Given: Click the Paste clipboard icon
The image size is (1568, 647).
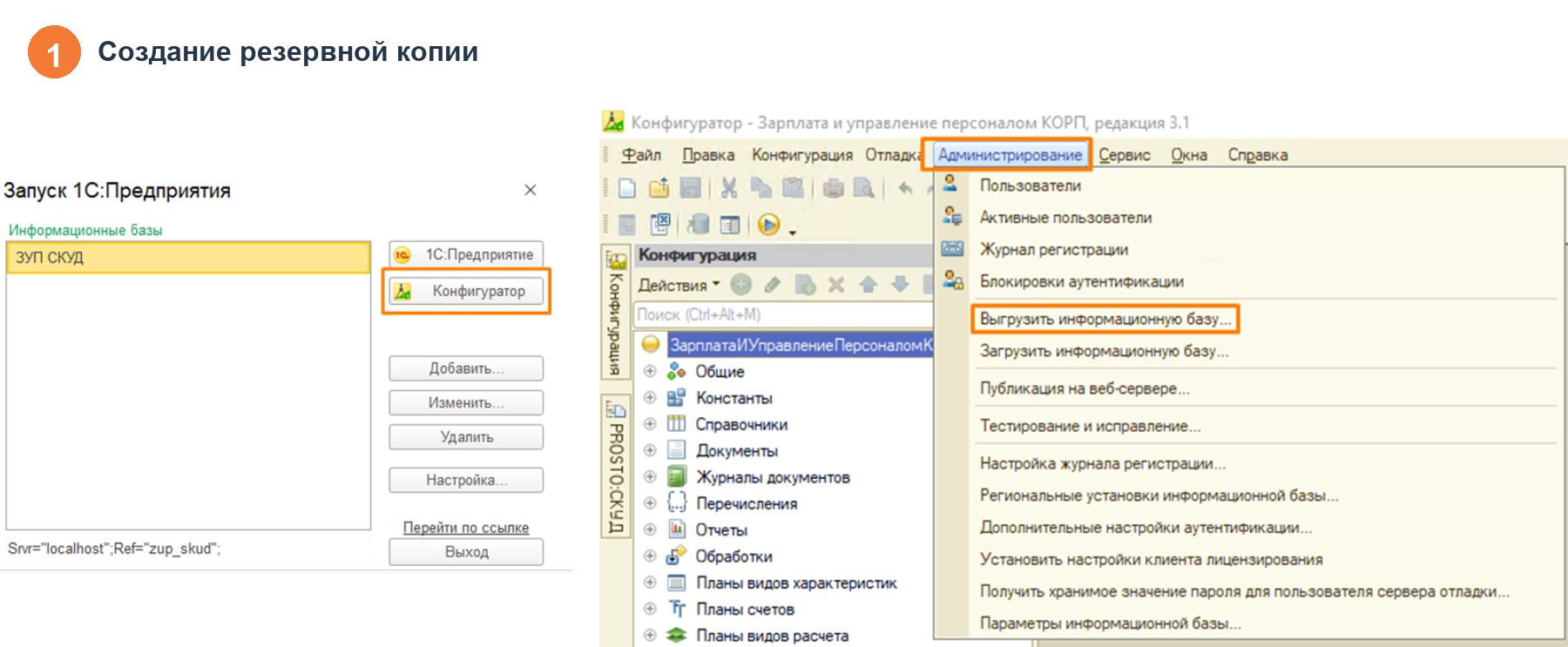Looking at the screenshot, I should pyautogui.click(x=793, y=187).
